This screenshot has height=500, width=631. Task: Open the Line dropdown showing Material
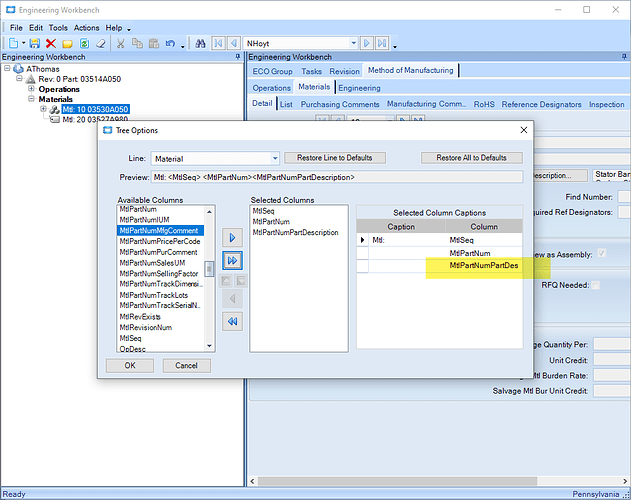(x=275, y=159)
